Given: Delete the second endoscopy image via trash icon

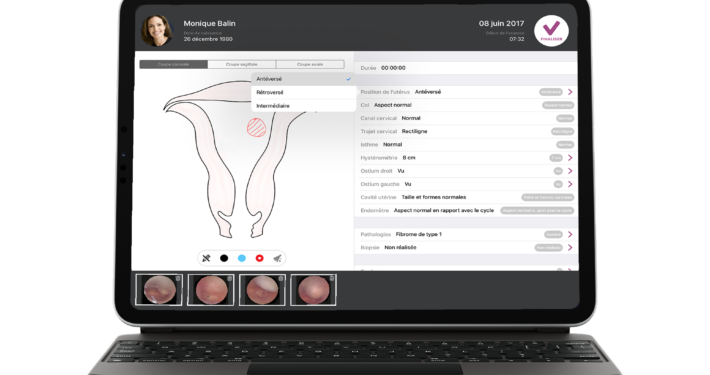Looking at the screenshot, I should point(230,279).
